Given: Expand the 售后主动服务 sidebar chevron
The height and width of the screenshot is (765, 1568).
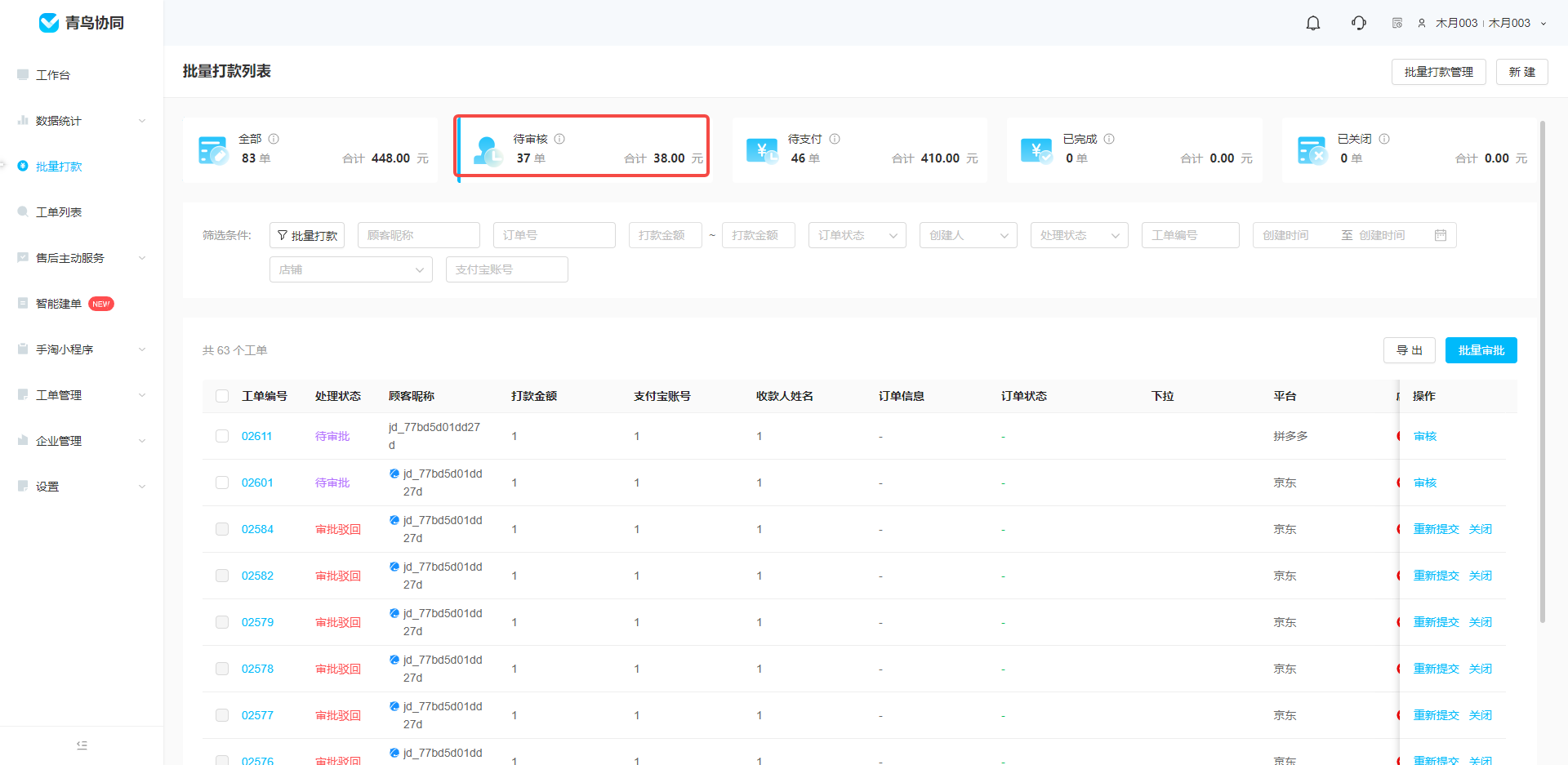Looking at the screenshot, I should (x=142, y=258).
